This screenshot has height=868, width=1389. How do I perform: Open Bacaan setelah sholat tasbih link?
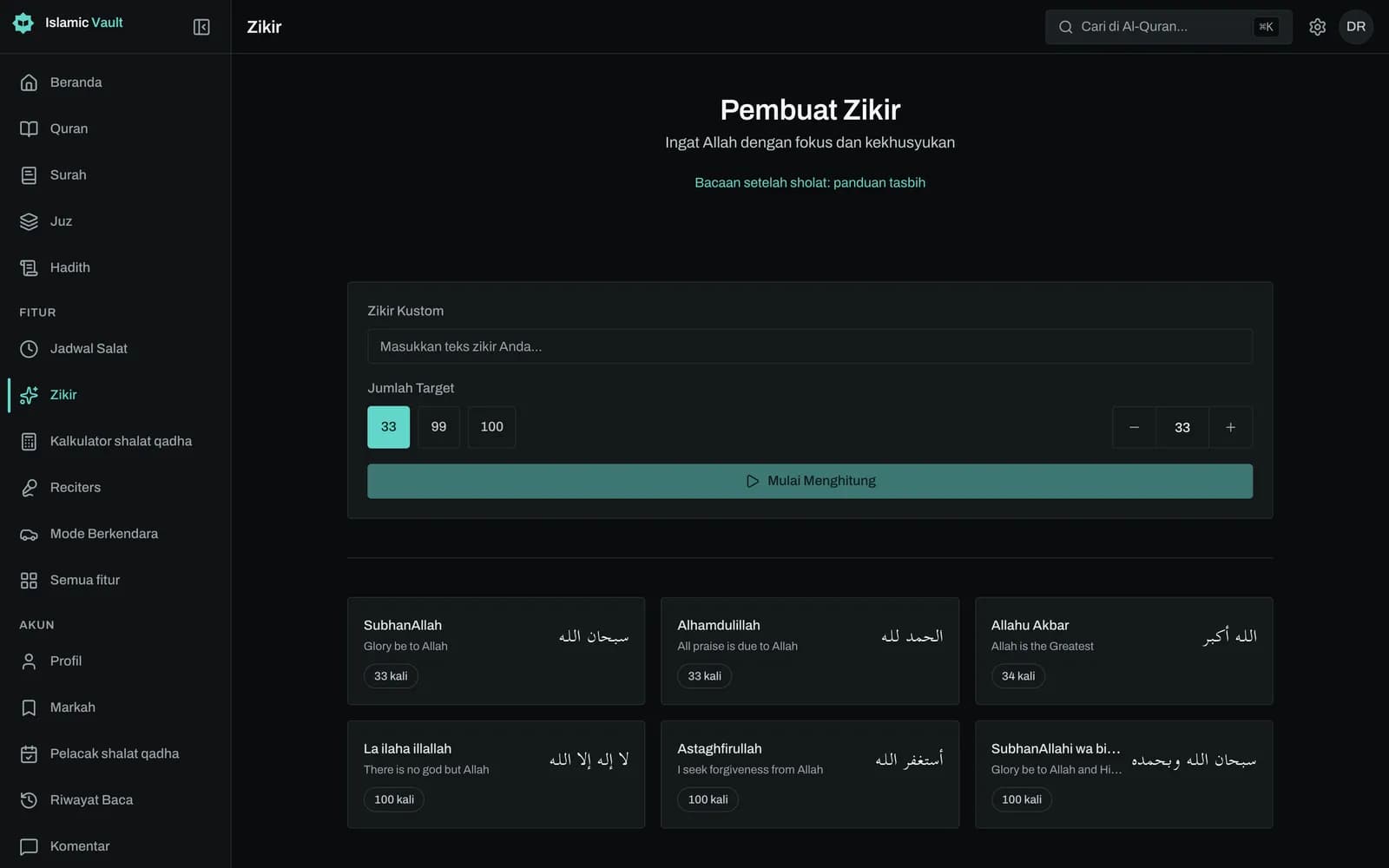coord(810,182)
